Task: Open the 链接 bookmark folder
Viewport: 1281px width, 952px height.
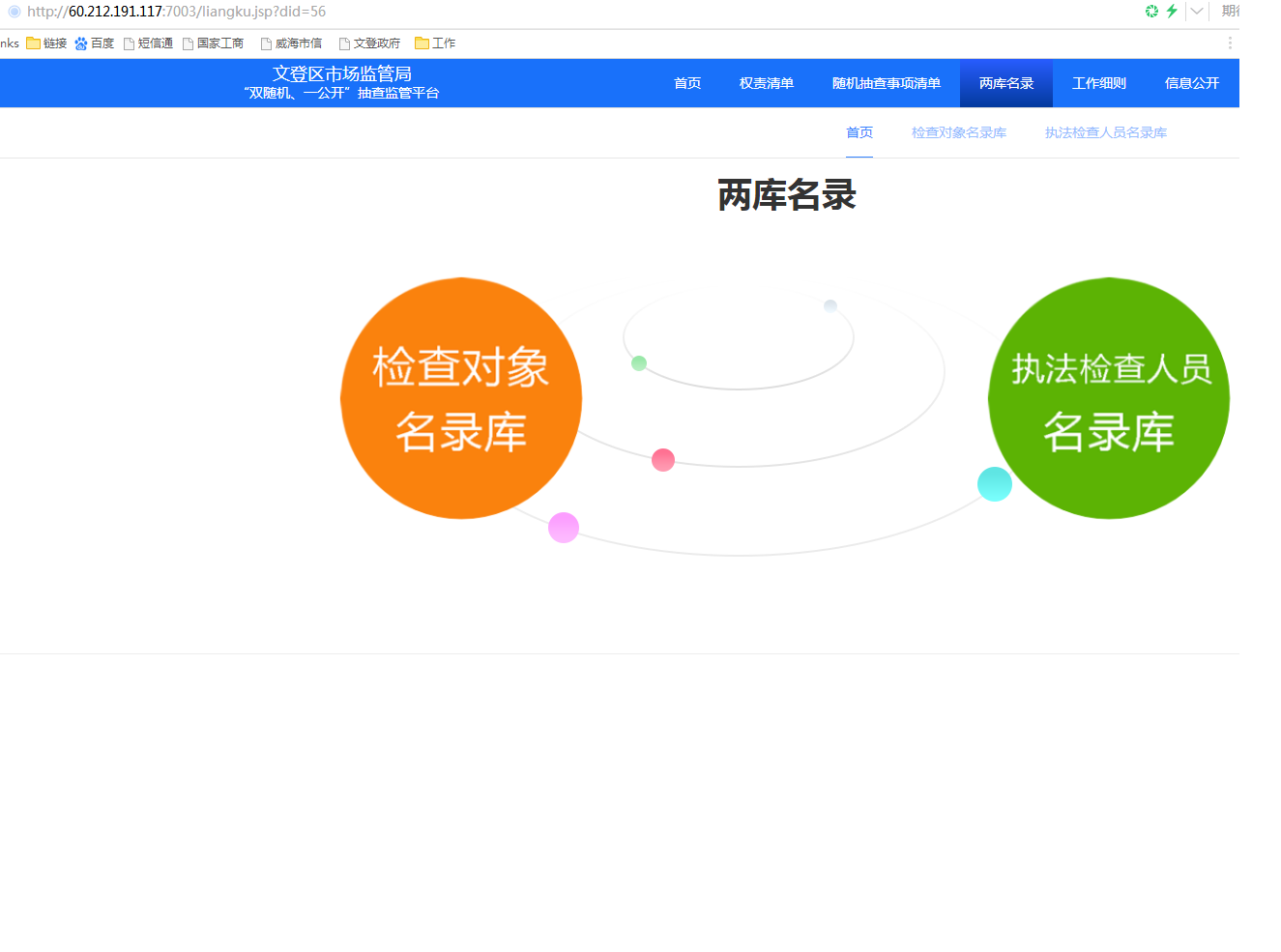Action: [x=46, y=43]
